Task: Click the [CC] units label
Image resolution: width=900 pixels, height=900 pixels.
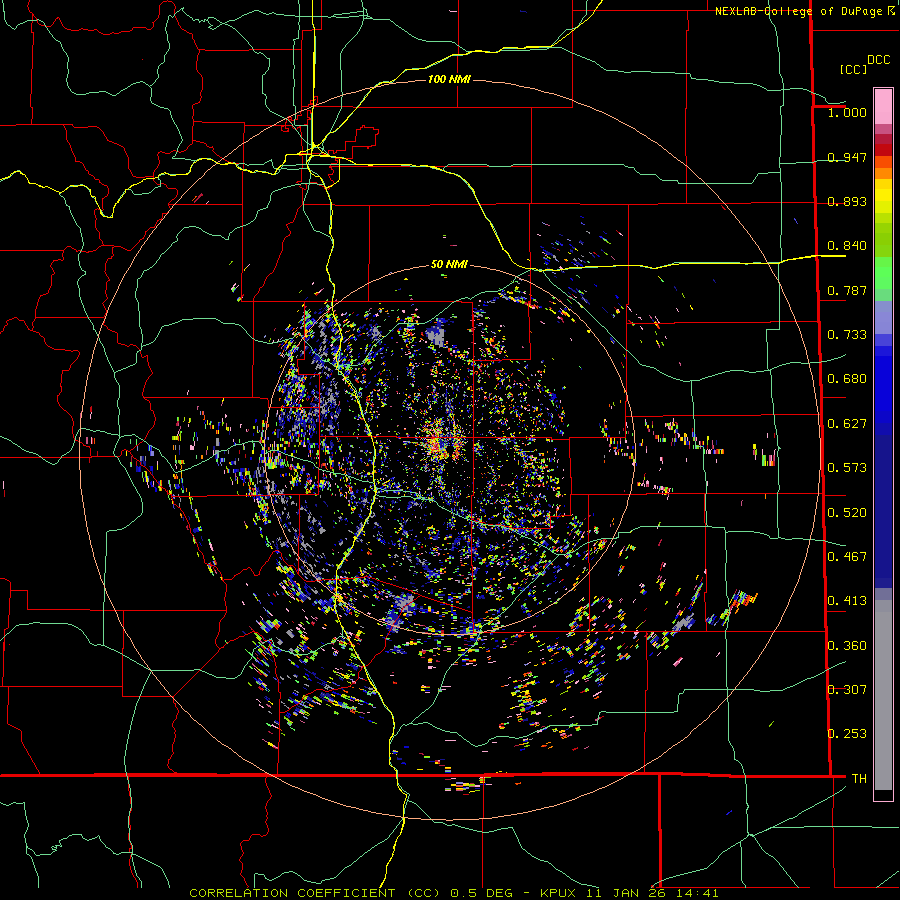Action: 853,69
